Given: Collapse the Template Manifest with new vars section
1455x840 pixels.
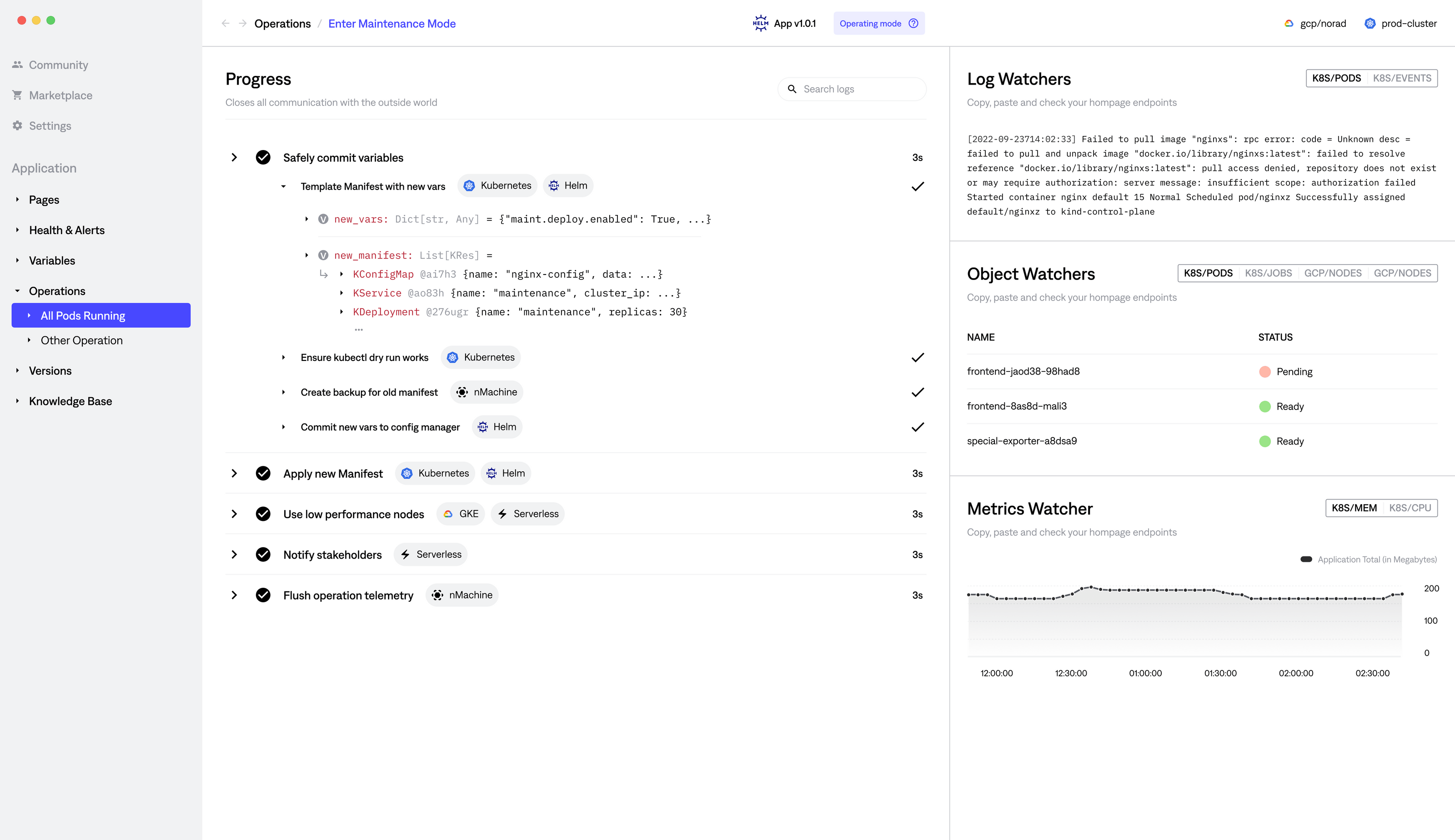Looking at the screenshot, I should click(x=283, y=186).
